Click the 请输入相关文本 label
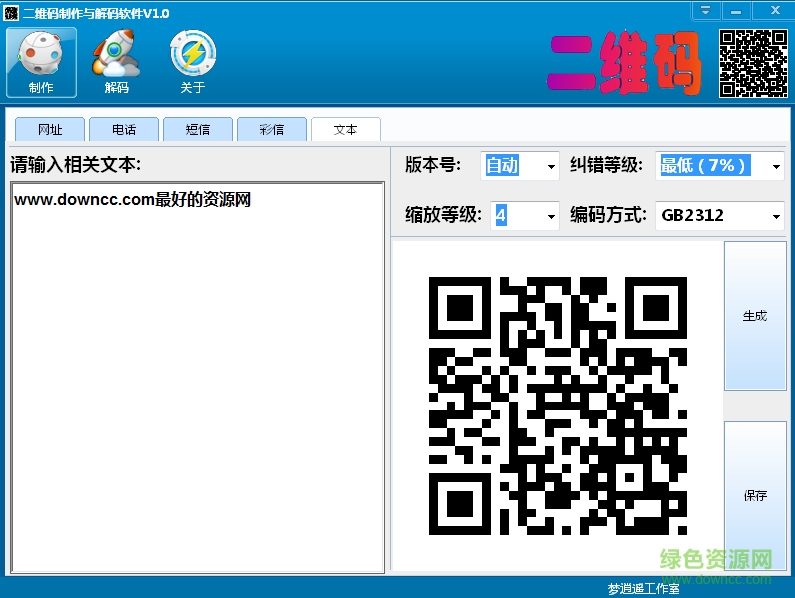The width and height of the screenshot is (795, 598). 76,164
